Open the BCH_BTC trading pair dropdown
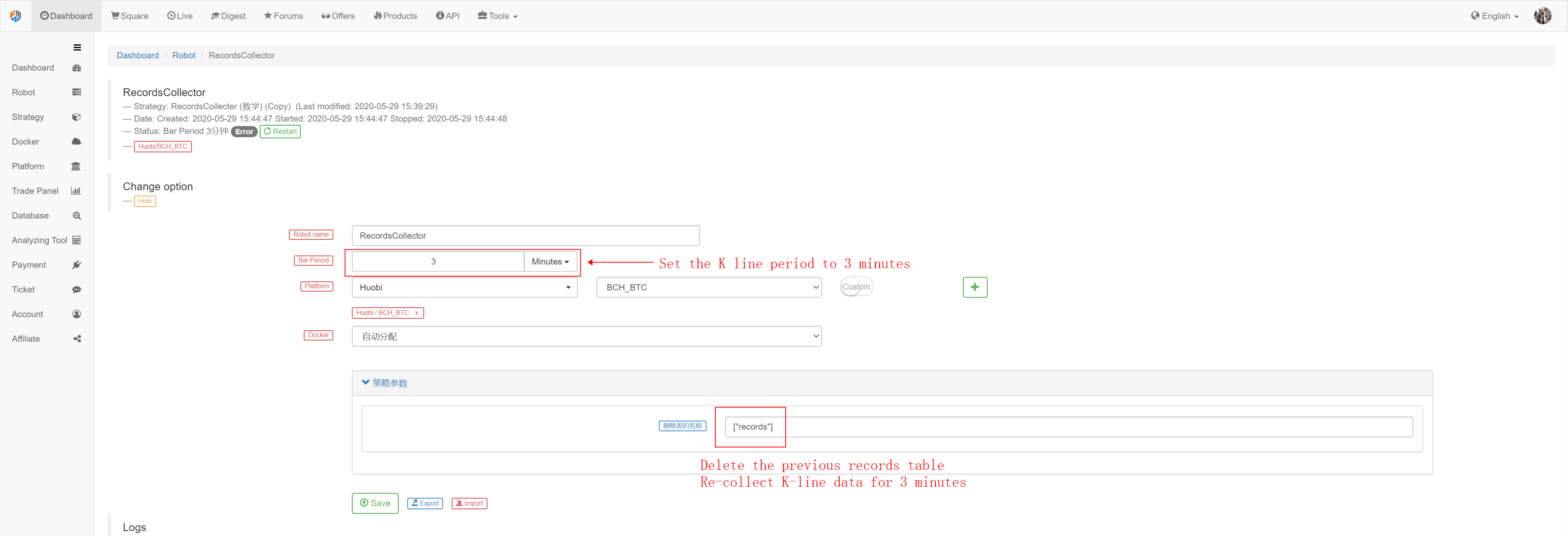 (x=709, y=288)
